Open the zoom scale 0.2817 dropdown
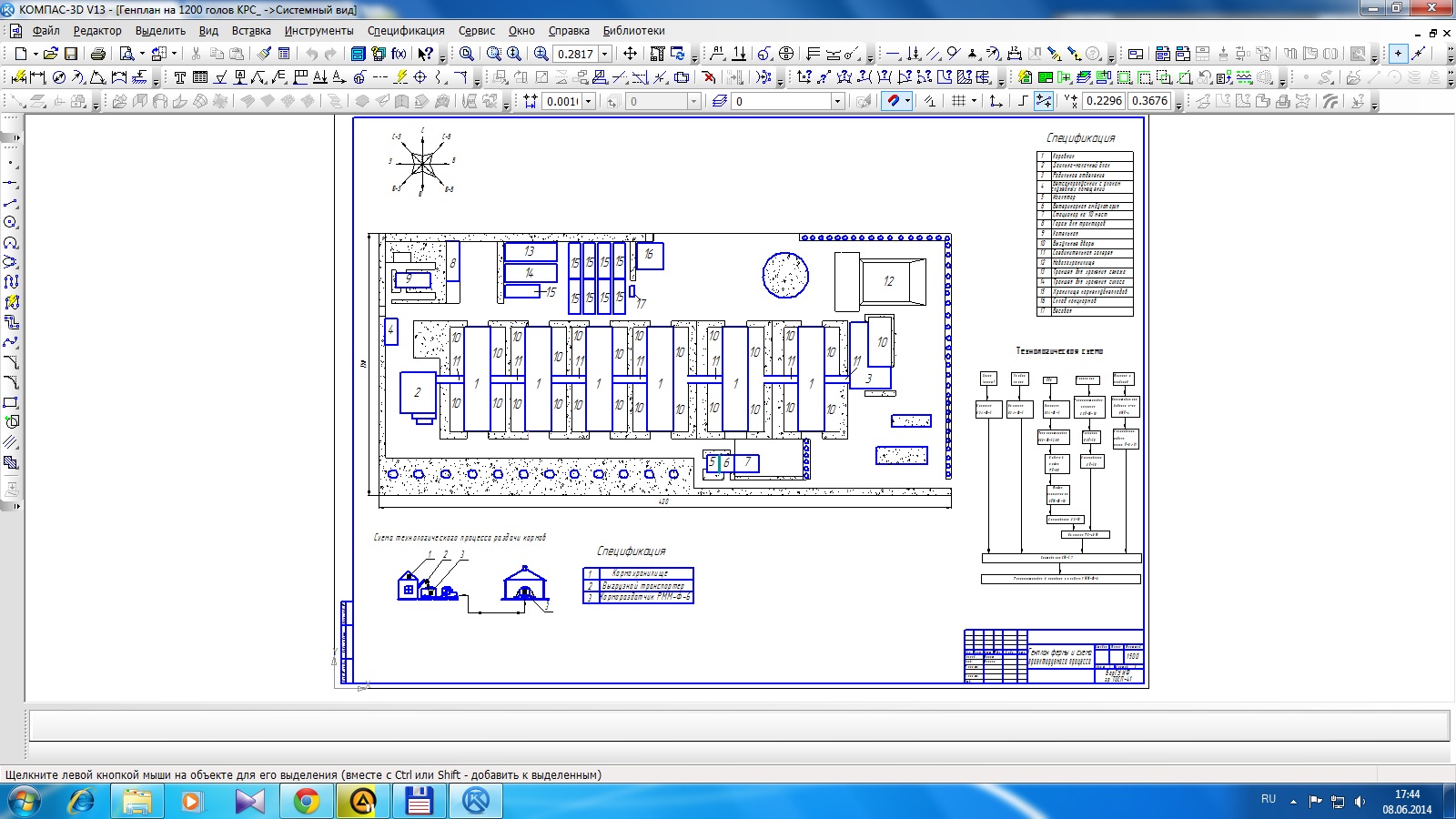1456x819 pixels. point(604,54)
